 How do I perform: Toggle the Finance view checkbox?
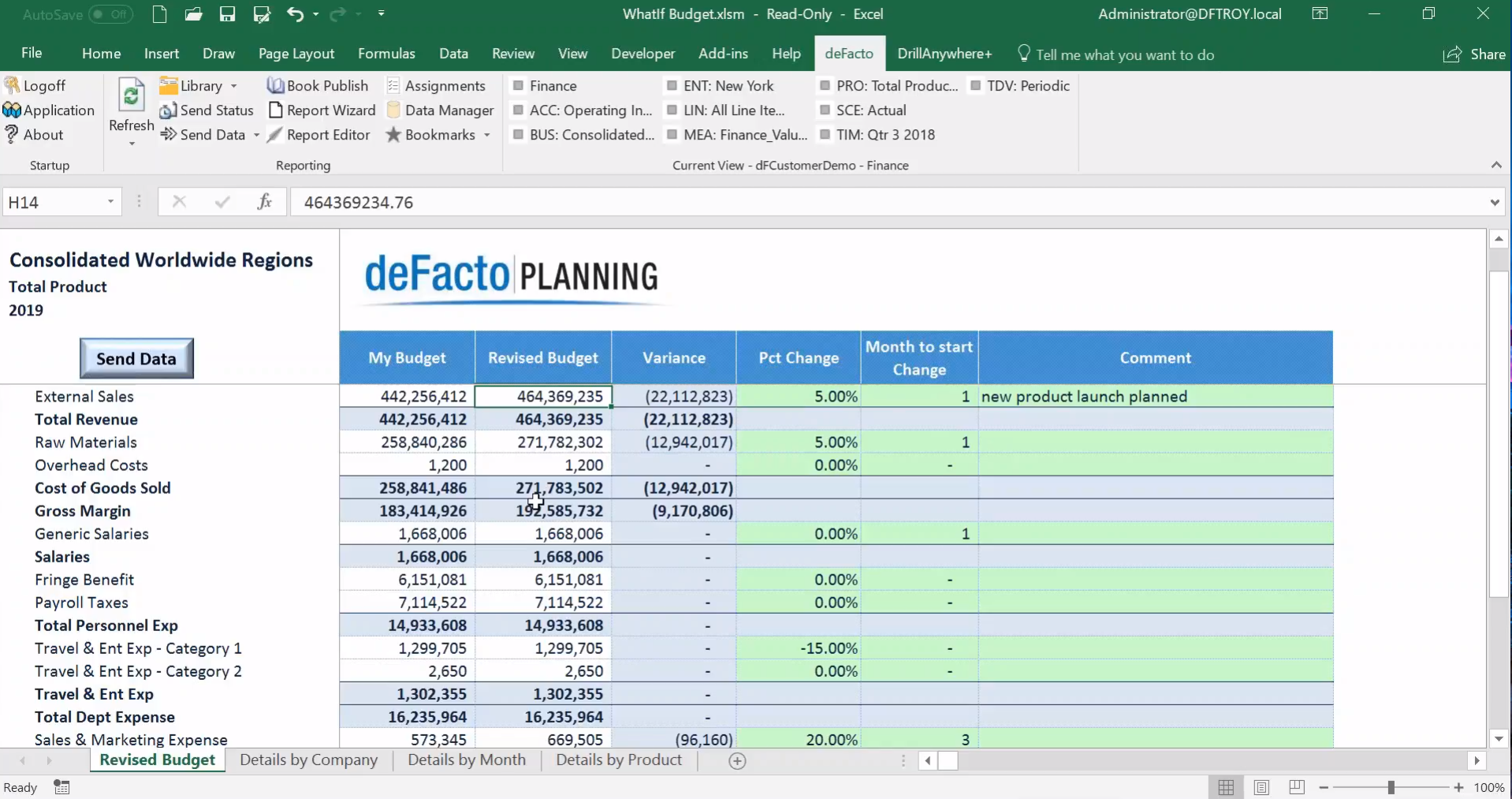519,85
